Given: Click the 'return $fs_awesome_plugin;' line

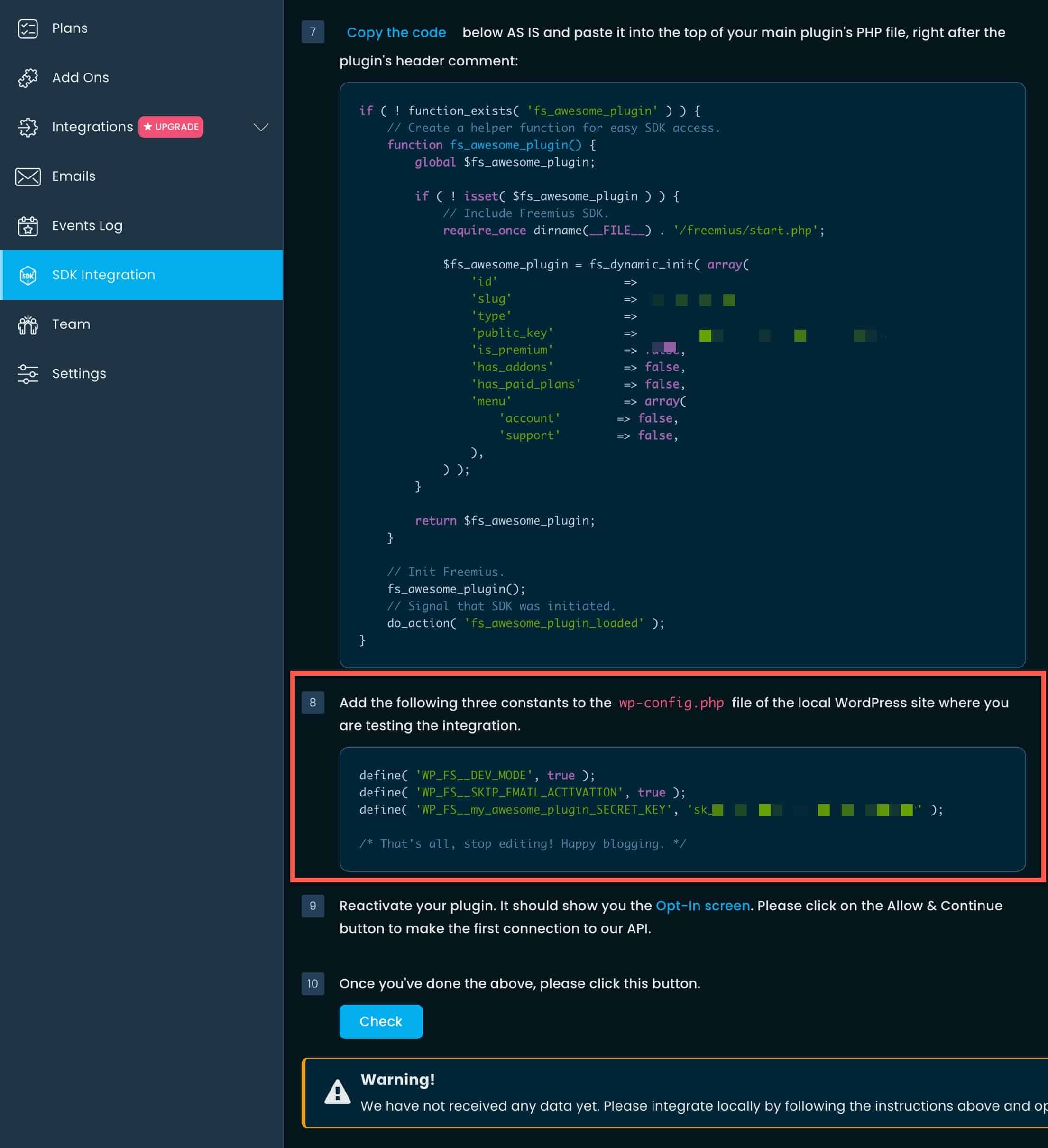Looking at the screenshot, I should pos(505,521).
